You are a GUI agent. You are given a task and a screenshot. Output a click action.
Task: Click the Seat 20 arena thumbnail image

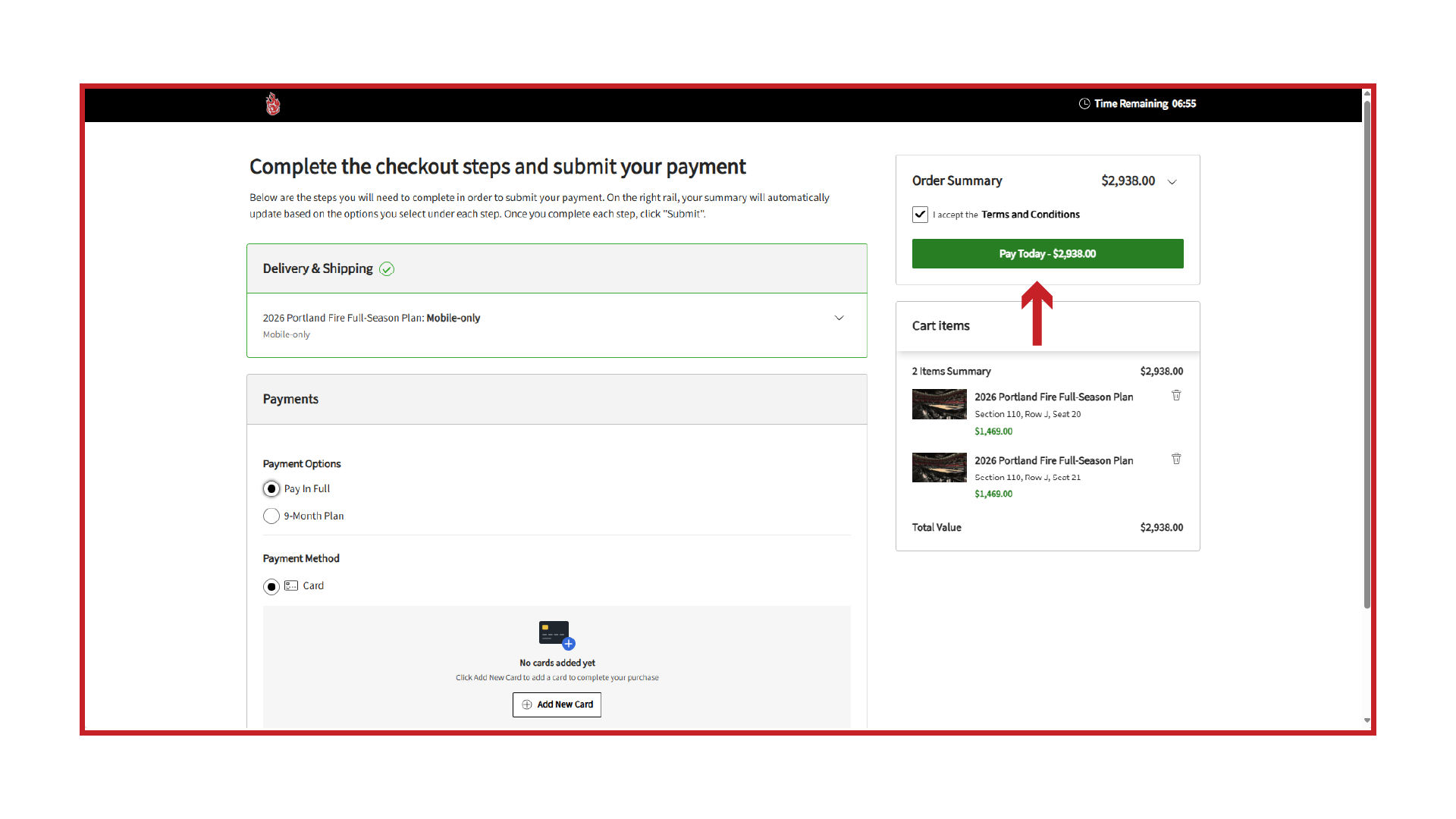tap(939, 404)
